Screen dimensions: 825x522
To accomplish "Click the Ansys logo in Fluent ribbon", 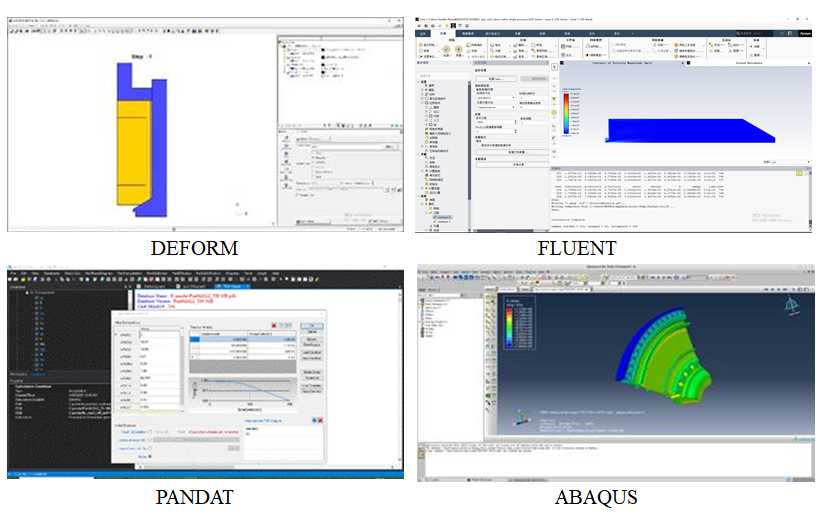I will 806,31.
